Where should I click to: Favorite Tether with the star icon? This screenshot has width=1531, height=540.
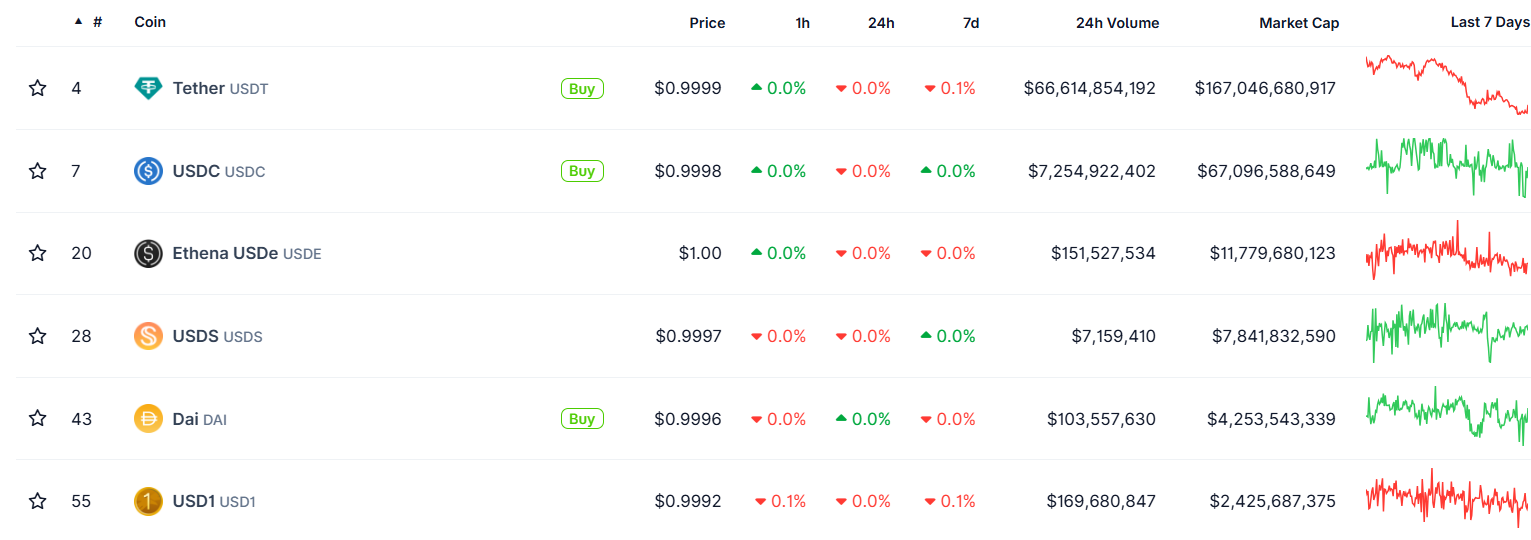pyautogui.click(x=38, y=88)
